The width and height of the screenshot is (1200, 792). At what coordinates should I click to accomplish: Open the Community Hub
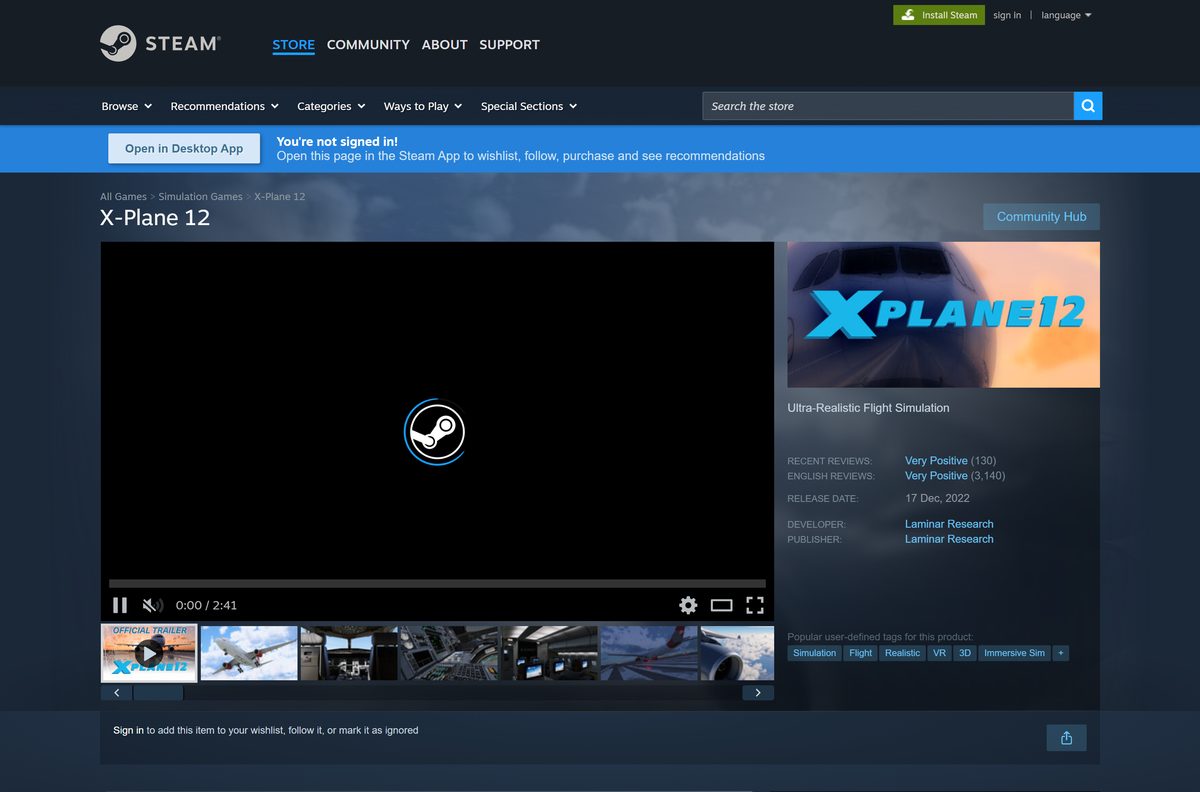click(1041, 217)
